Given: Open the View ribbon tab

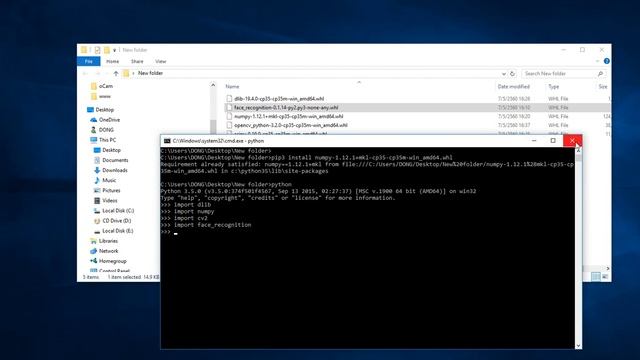Looking at the screenshot, I should click(160, 61).
